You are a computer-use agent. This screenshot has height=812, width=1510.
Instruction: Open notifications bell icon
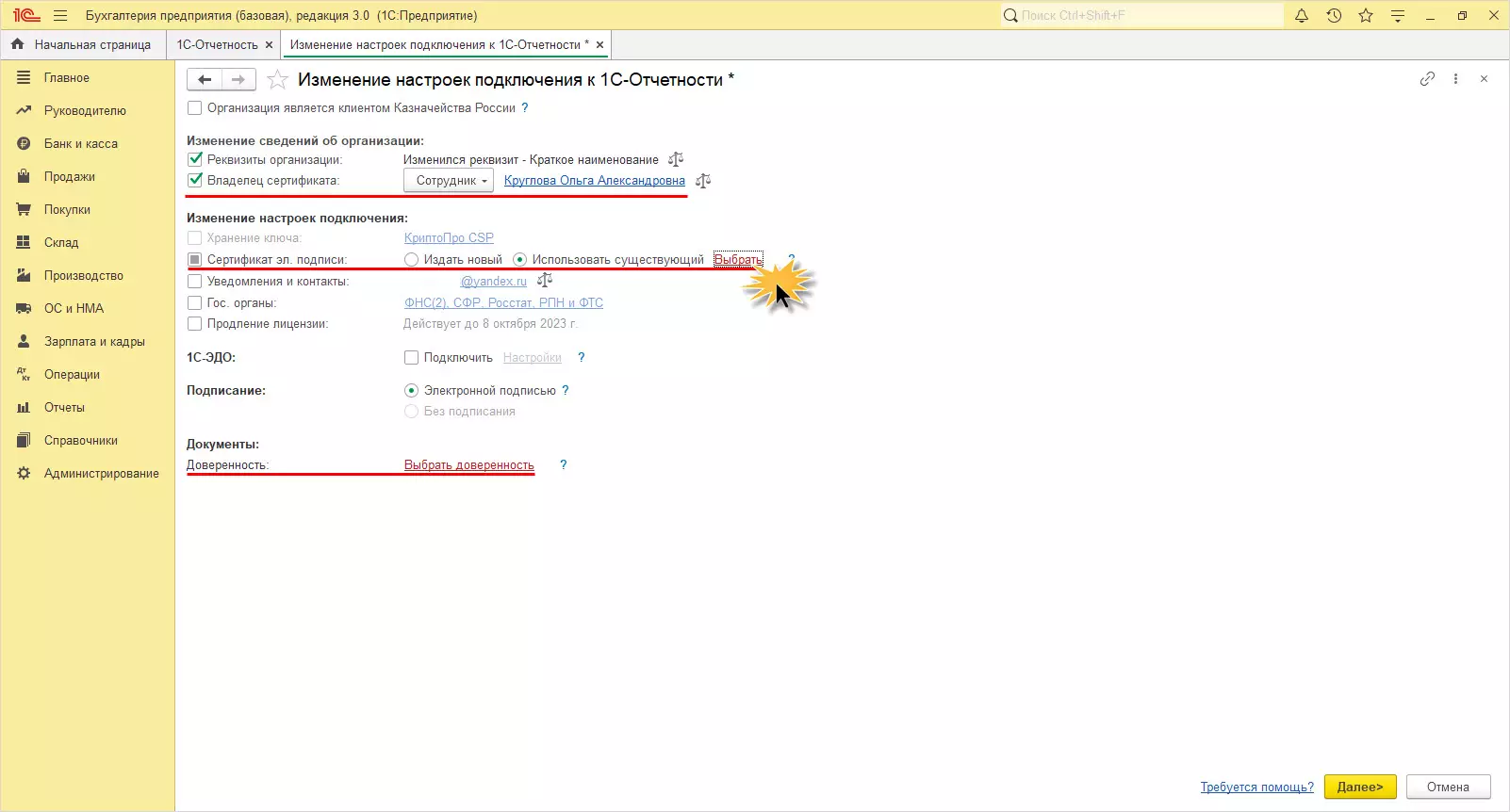coord(1302,15)
